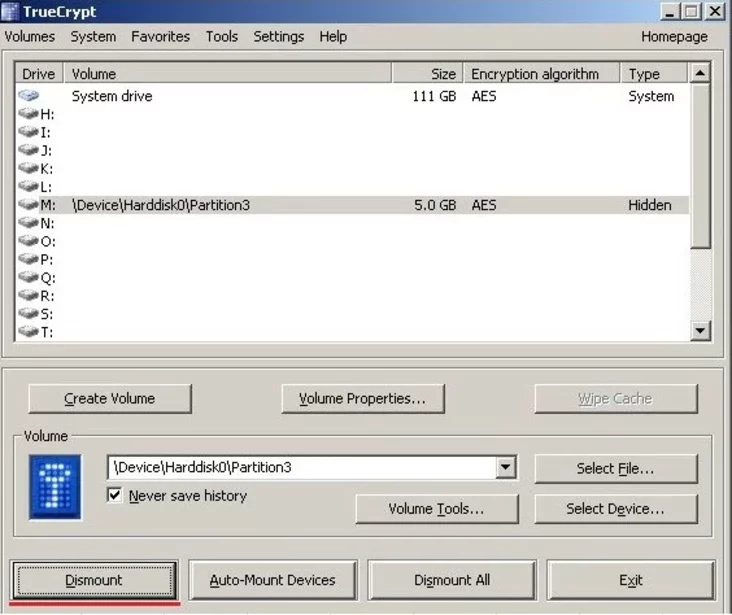Screen dimensions: 732x615
Task: Open the Favorites menu
Action: (160, 36)
